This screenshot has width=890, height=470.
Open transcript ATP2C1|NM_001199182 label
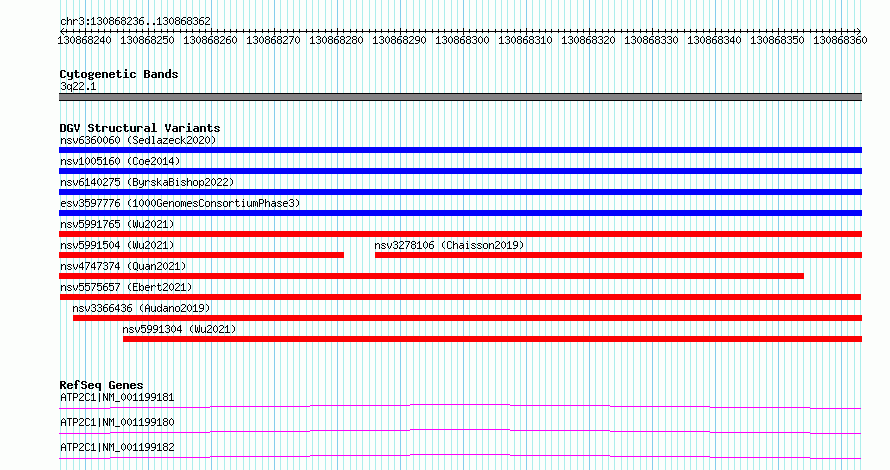117,447
